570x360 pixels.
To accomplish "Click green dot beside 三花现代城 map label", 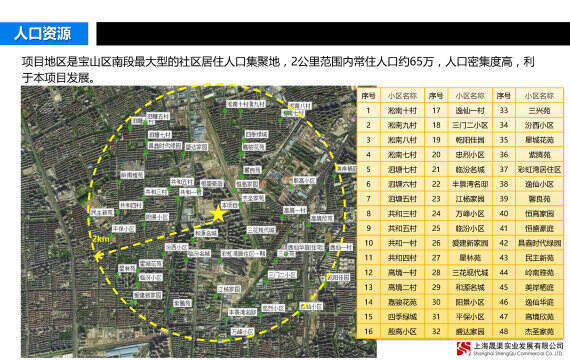I will [x=246, y=237].
